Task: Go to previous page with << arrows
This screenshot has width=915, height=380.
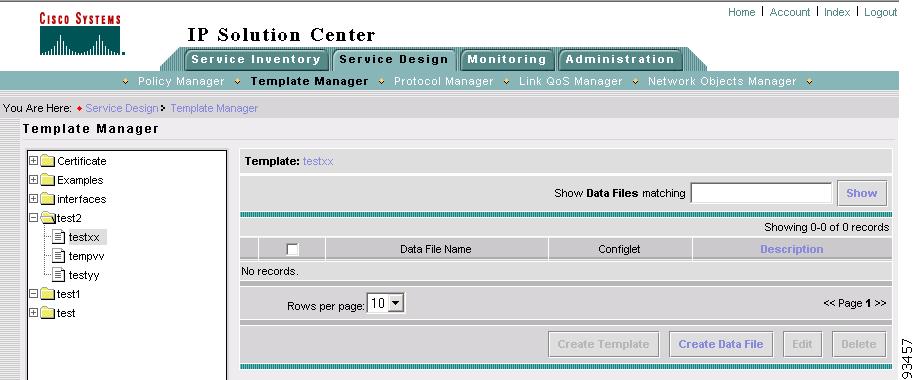Action: coord(829,303)
